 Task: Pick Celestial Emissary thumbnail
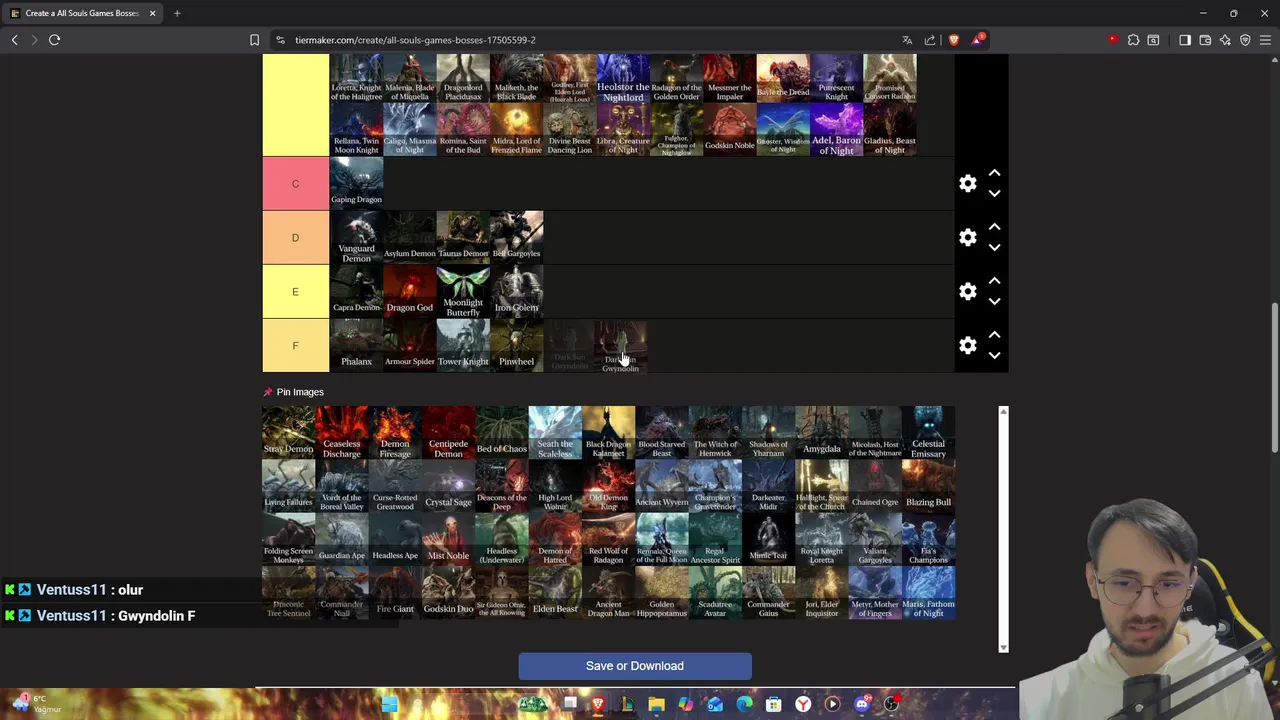pyautogui.click(x=928, y=432)
